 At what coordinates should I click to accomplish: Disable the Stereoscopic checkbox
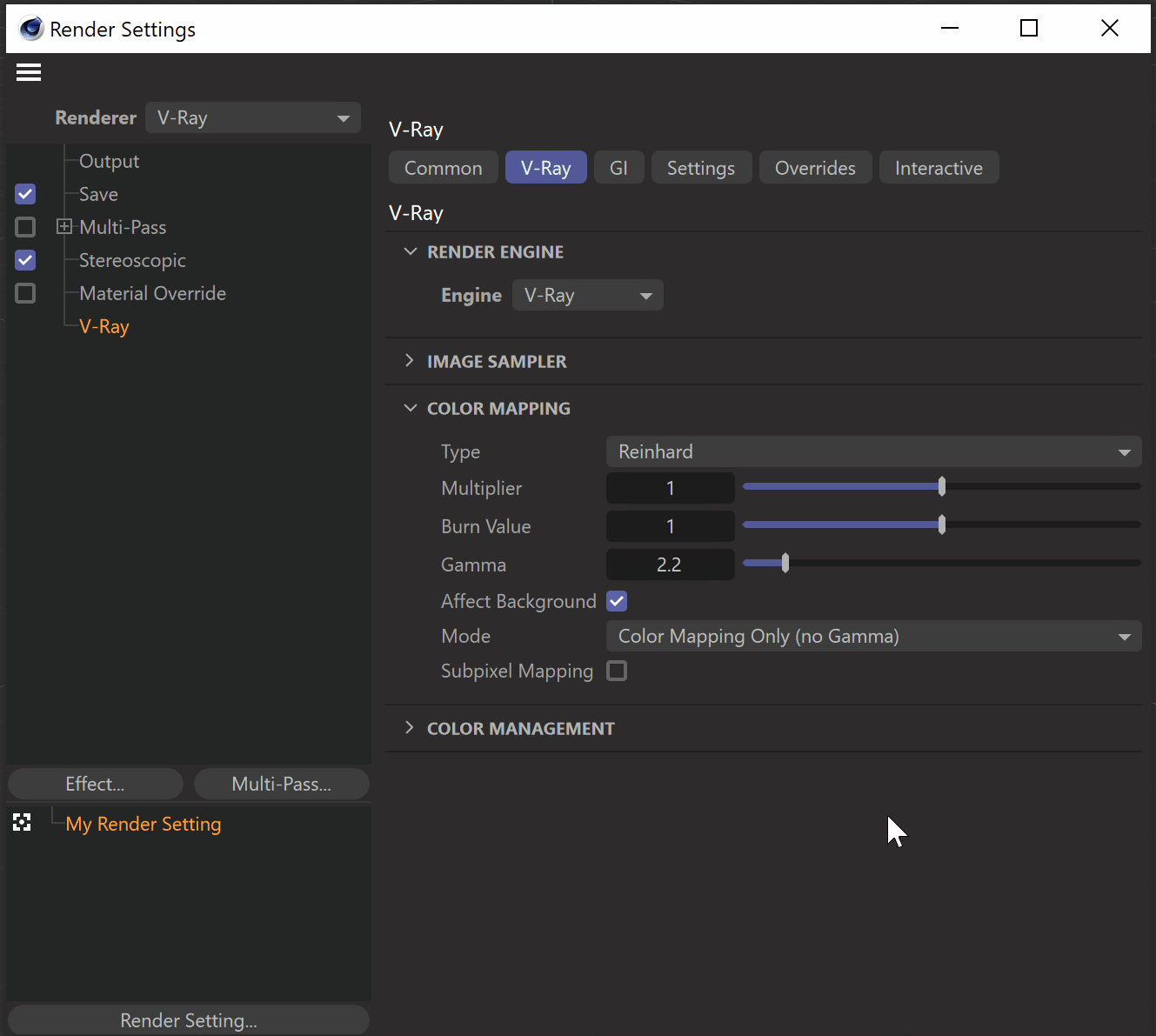25,260
